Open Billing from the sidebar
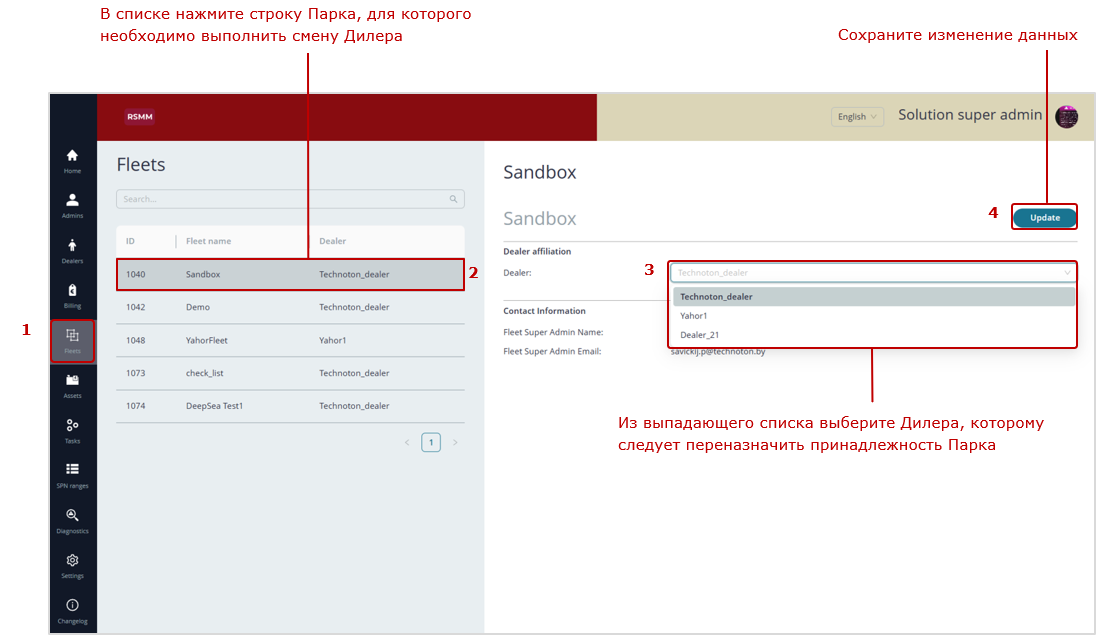 click(x=72, y=295)
